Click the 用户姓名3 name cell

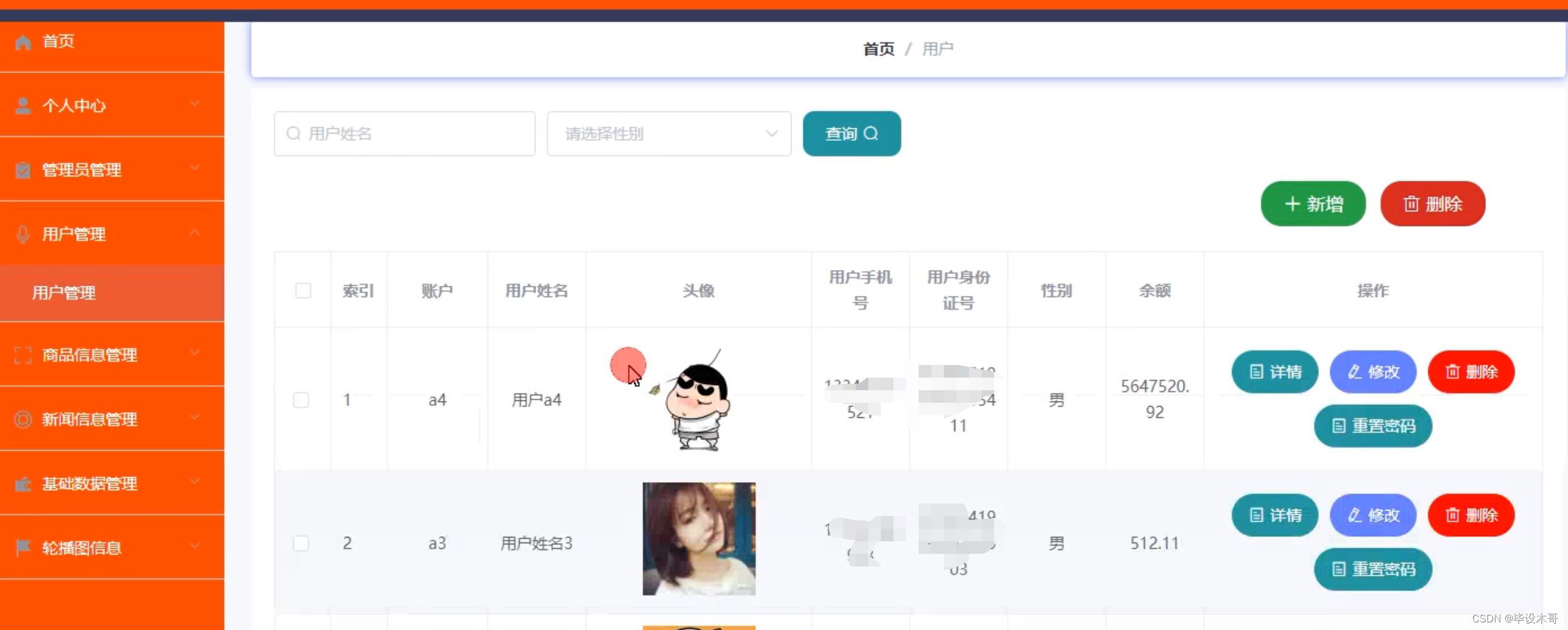[x=537, y=543]
